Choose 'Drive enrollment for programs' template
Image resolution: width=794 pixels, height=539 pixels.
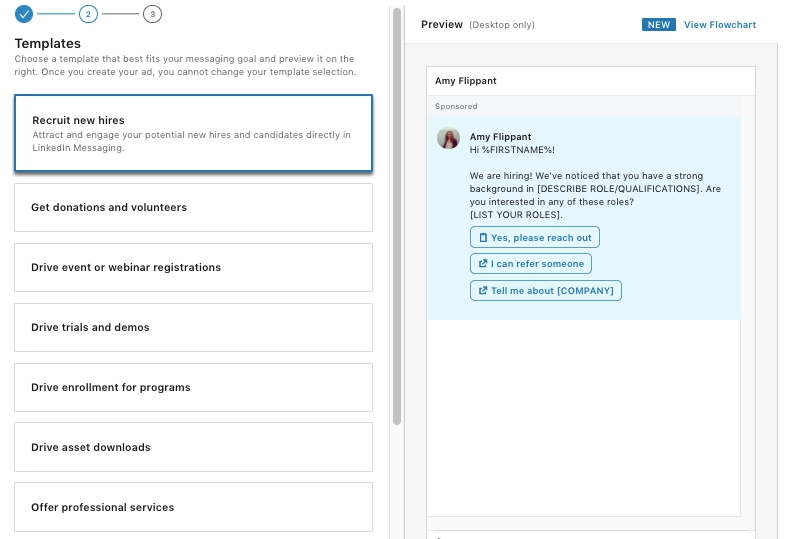tap(193, 387)
